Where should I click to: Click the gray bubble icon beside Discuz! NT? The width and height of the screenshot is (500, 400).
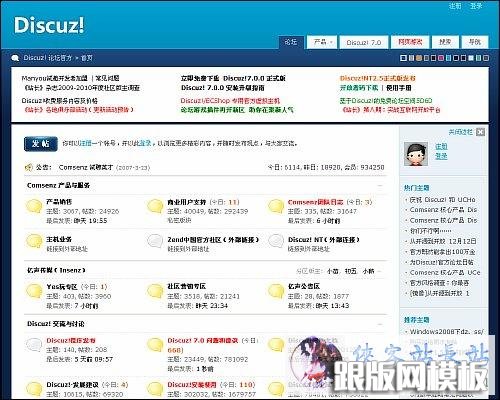(276, 241)
